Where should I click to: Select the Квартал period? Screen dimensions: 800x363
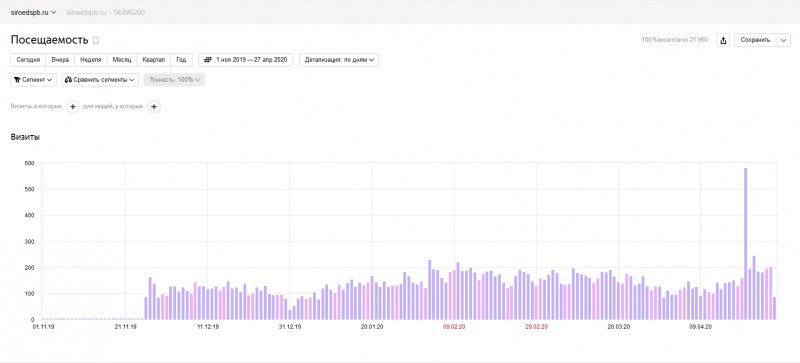[154, 60]
